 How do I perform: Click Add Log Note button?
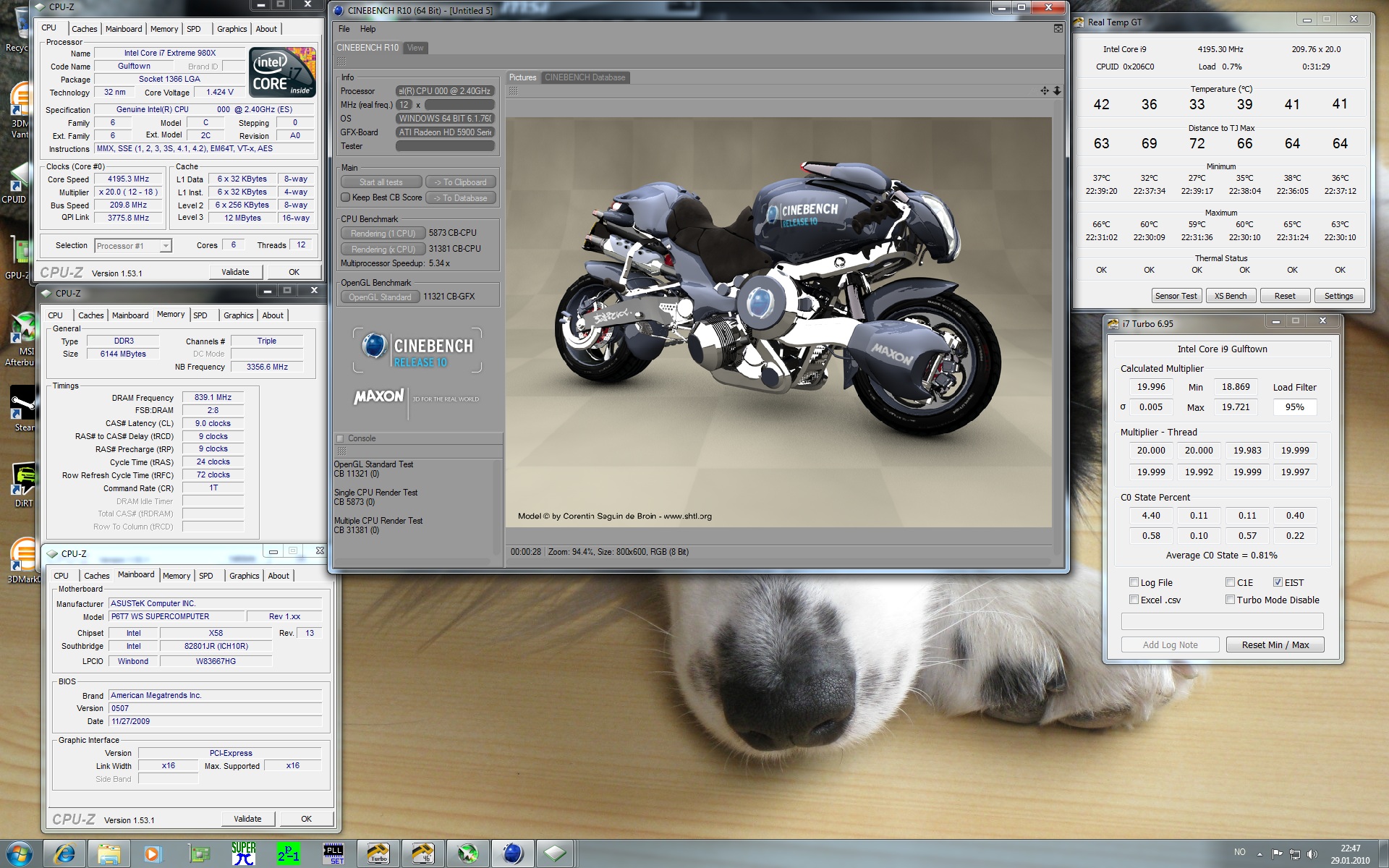(x=1170, y=645)
